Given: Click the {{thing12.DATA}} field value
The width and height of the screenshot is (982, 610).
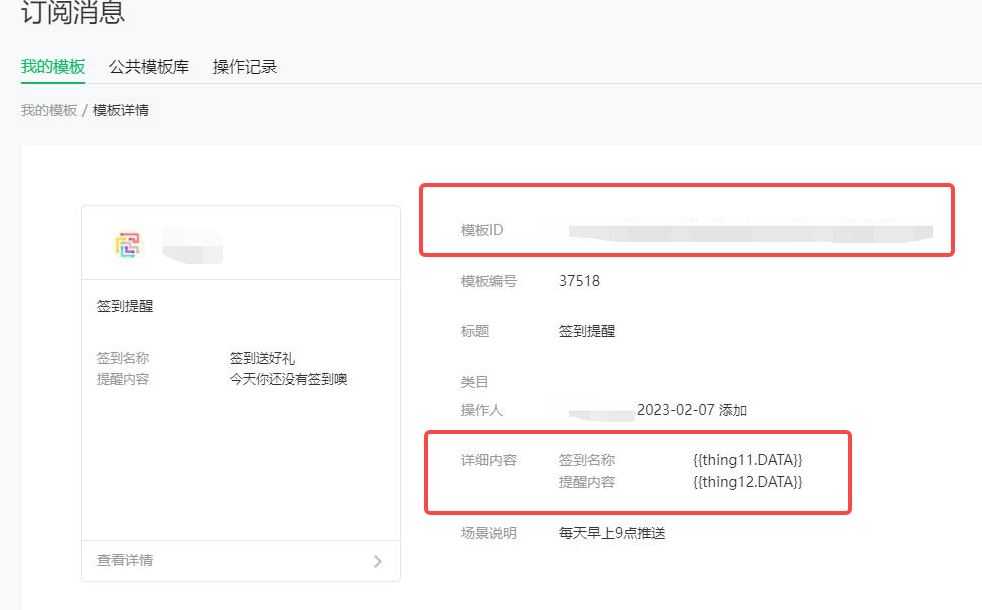Looking at the screenshot, I should (748, 482).
